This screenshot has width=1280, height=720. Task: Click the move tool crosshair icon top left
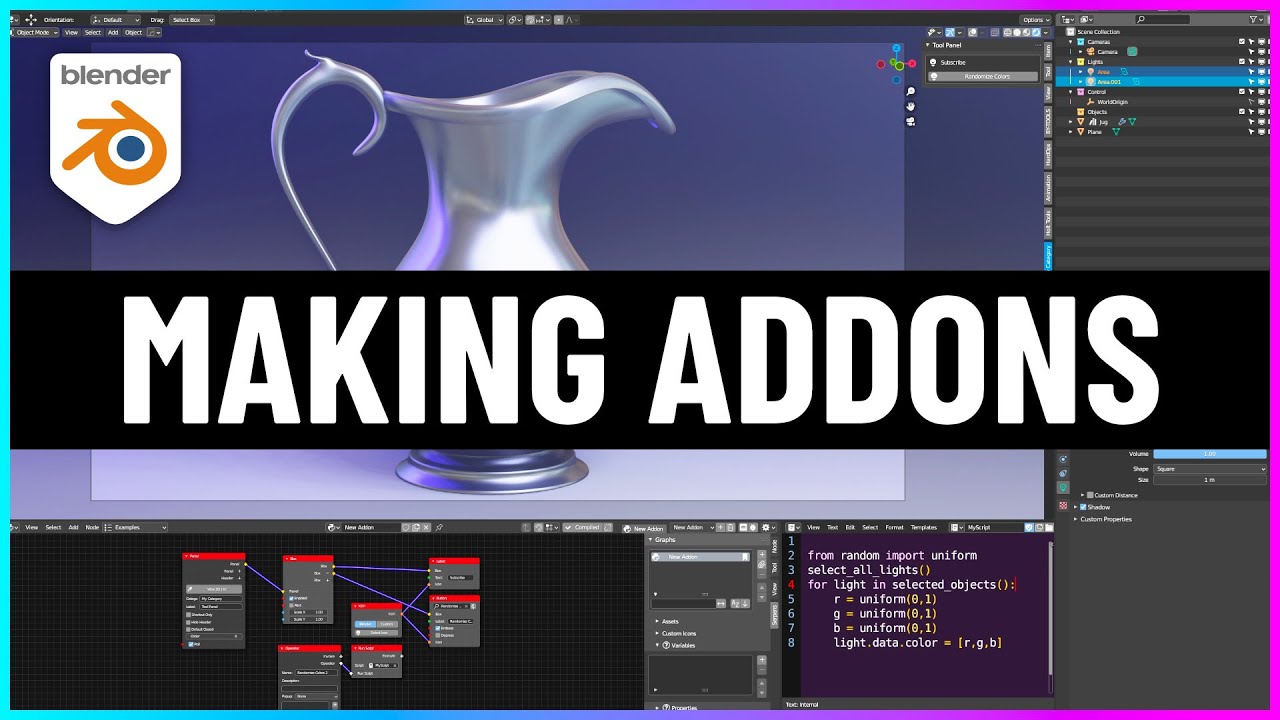30,19
